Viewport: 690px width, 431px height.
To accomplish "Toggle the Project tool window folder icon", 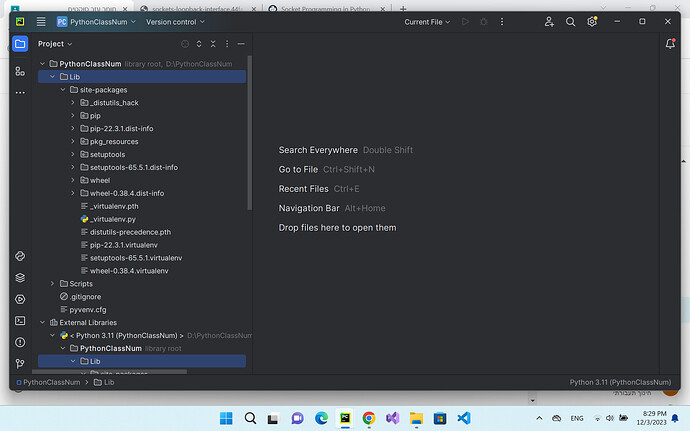I will (x=20, y=44).
